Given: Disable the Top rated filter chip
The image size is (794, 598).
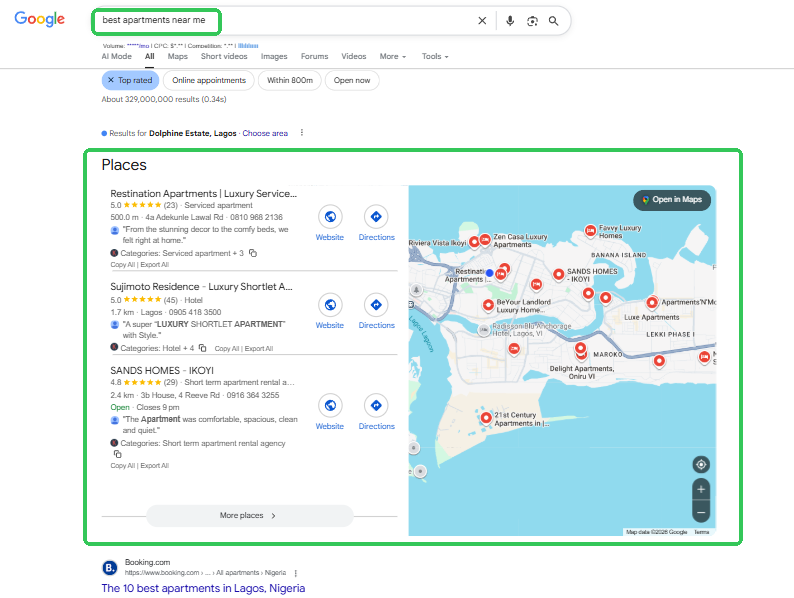Looking at the screenshot, I should [129, 80].
